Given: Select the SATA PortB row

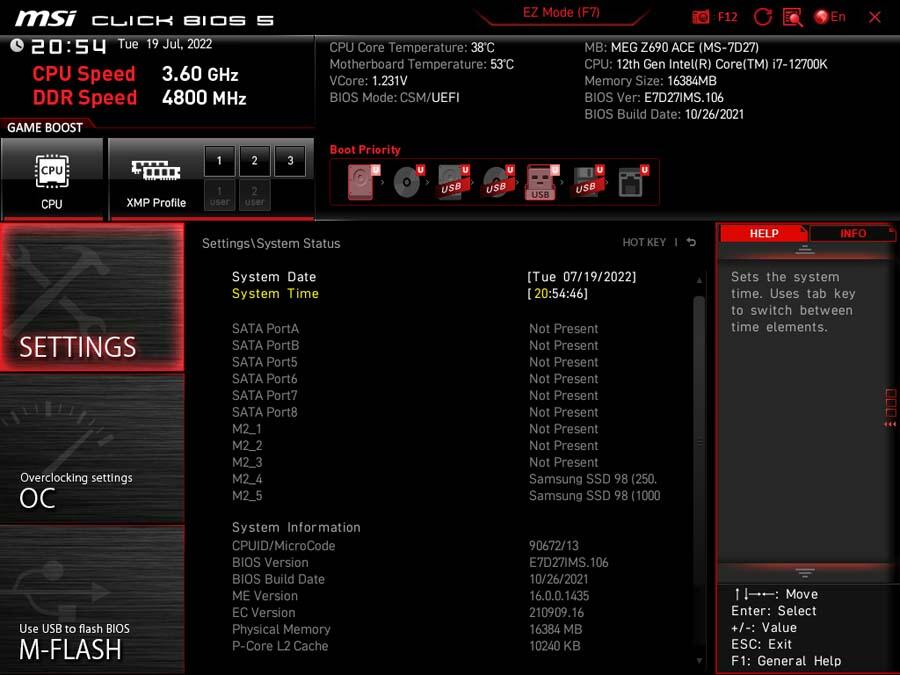Looking at the screenshot, I should [x=446, y=345].
